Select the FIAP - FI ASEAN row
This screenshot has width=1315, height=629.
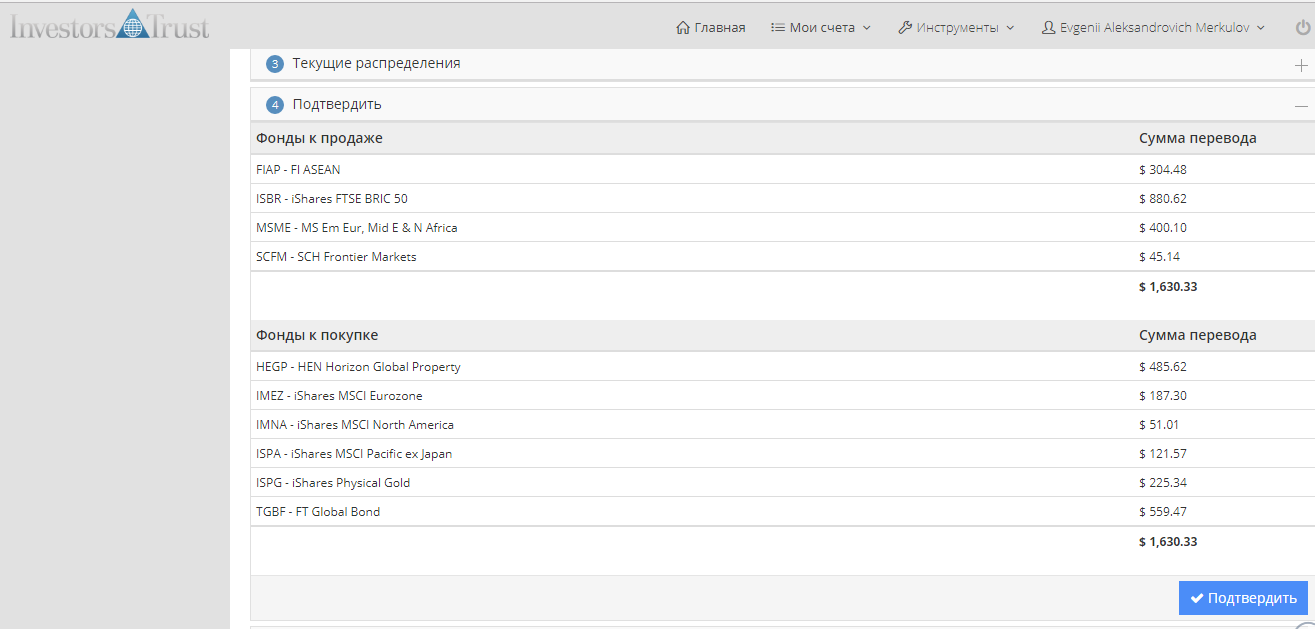click(x=782, y=169)
